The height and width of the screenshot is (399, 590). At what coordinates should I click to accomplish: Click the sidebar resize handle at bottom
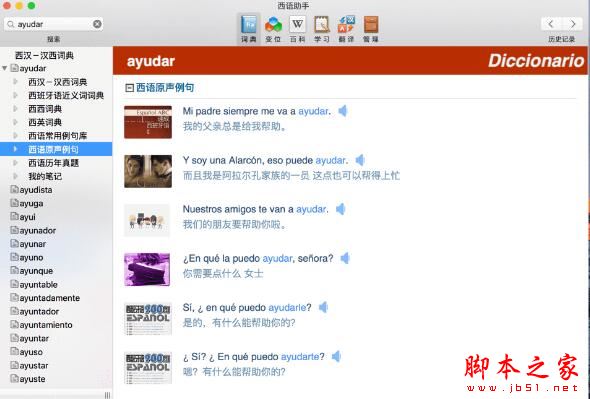[x=108, y=395]
